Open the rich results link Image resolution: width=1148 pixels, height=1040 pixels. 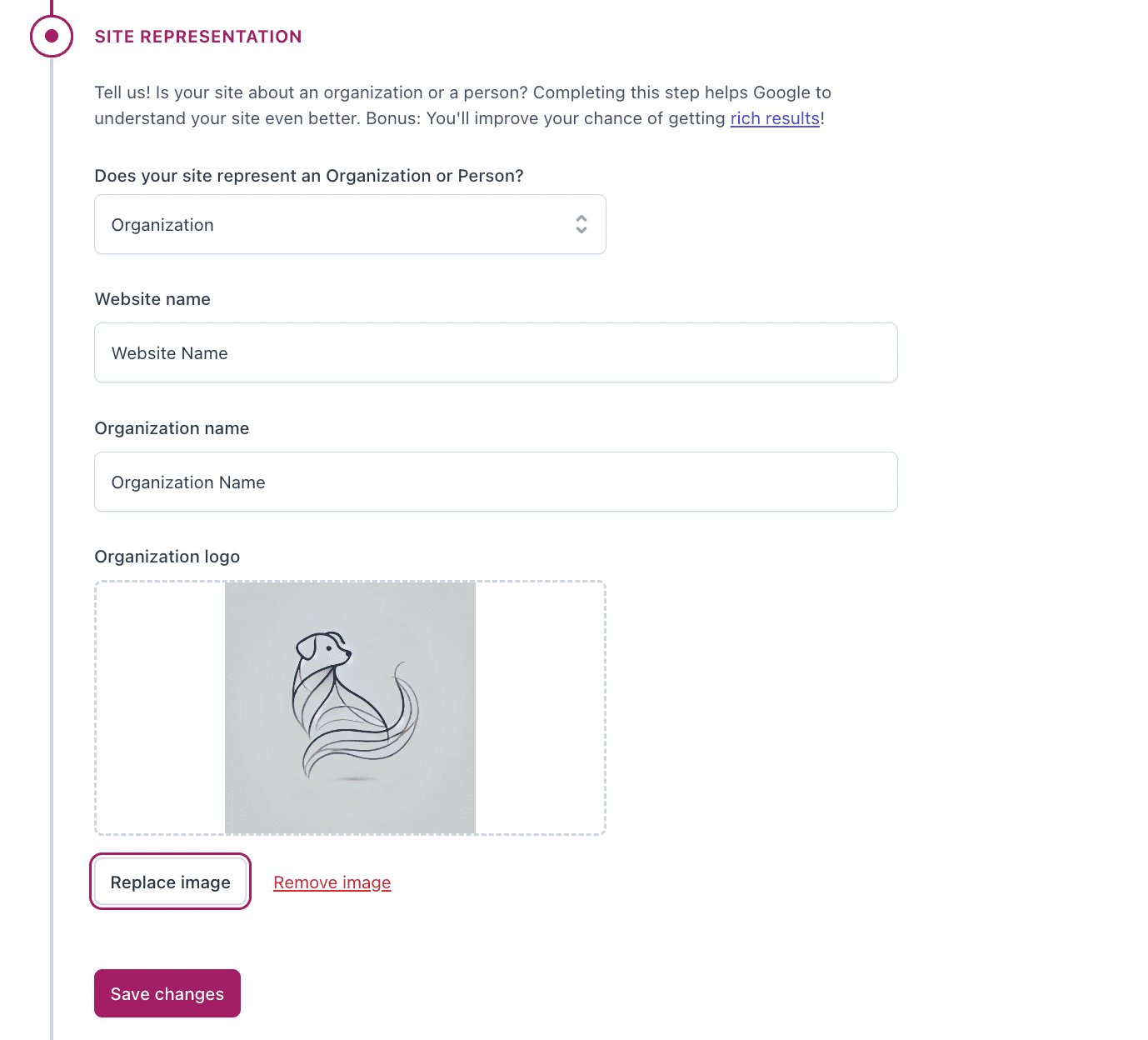pos(774,118)
